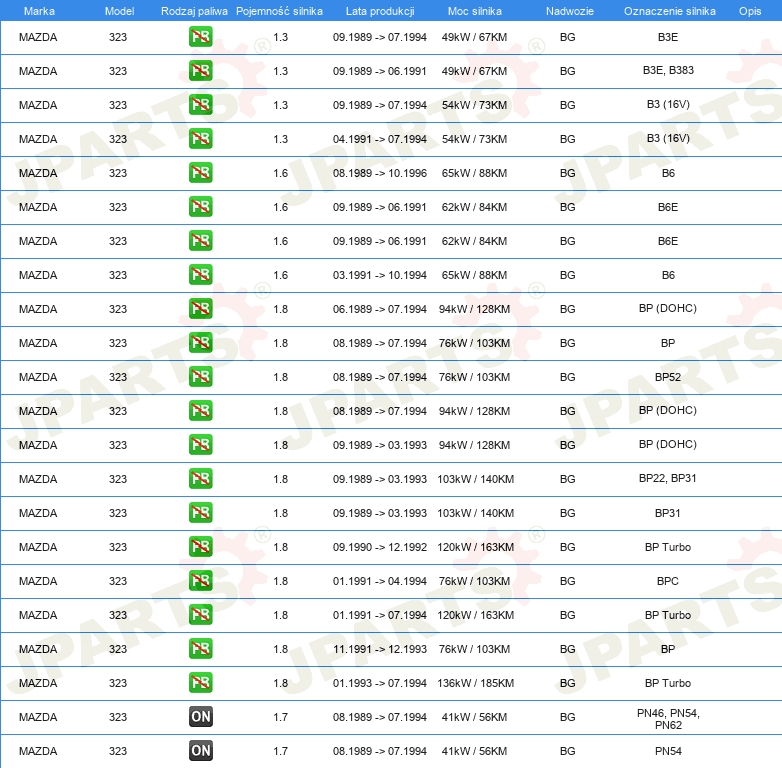Click the Lata produkcji column header
The width and height of the screenshot is (782, 768).
380,11
